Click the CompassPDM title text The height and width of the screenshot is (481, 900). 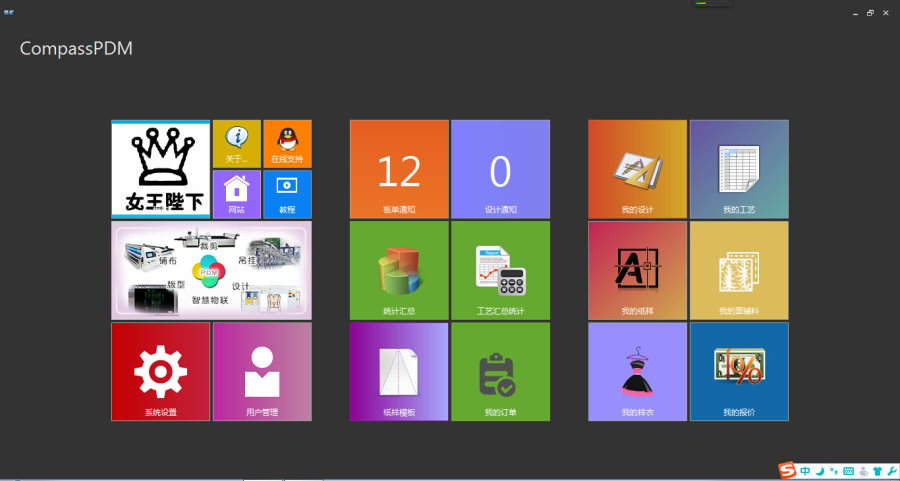coord(76,48)
